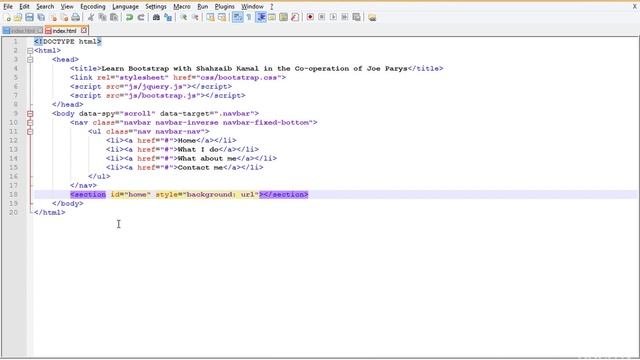Image resolution: width=640 pixels, height=360 pixels.
Task: Open the ? help menu
Action: (271, 7)
